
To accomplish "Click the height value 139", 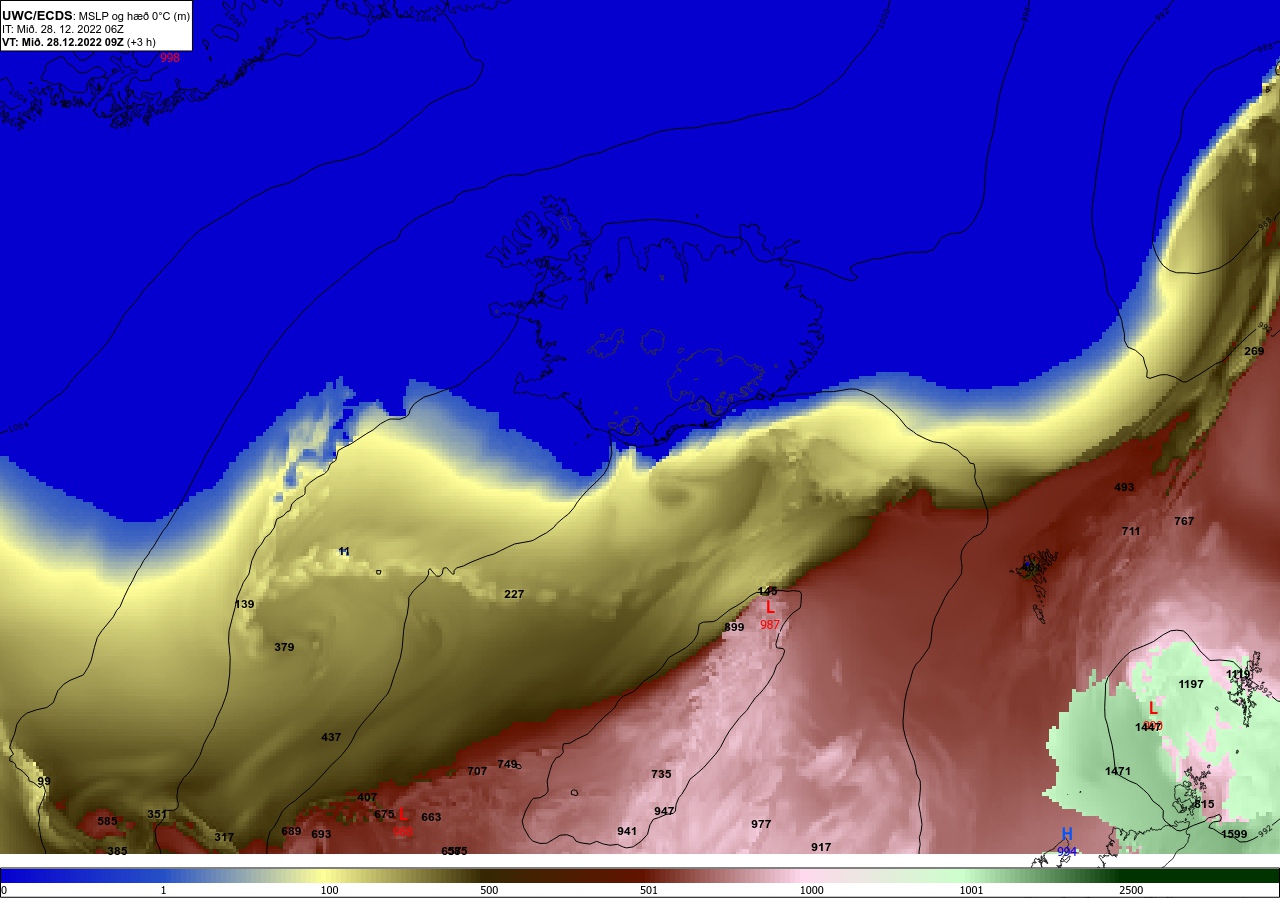I will [x=244, y=604].
